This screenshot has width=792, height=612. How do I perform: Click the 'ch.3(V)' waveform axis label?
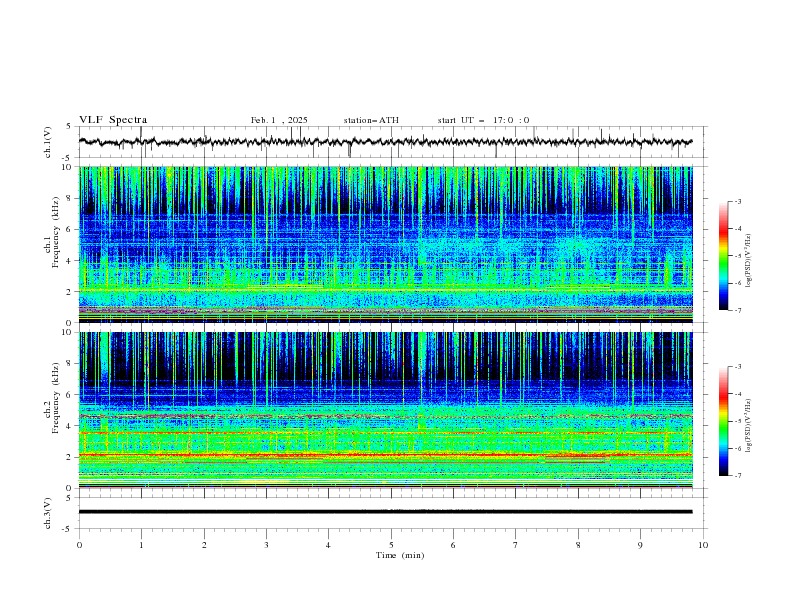point(48,513)
